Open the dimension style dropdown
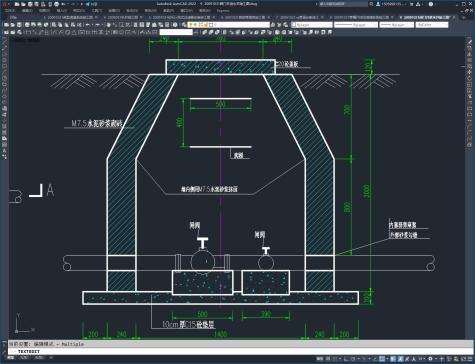 point(176,32)
